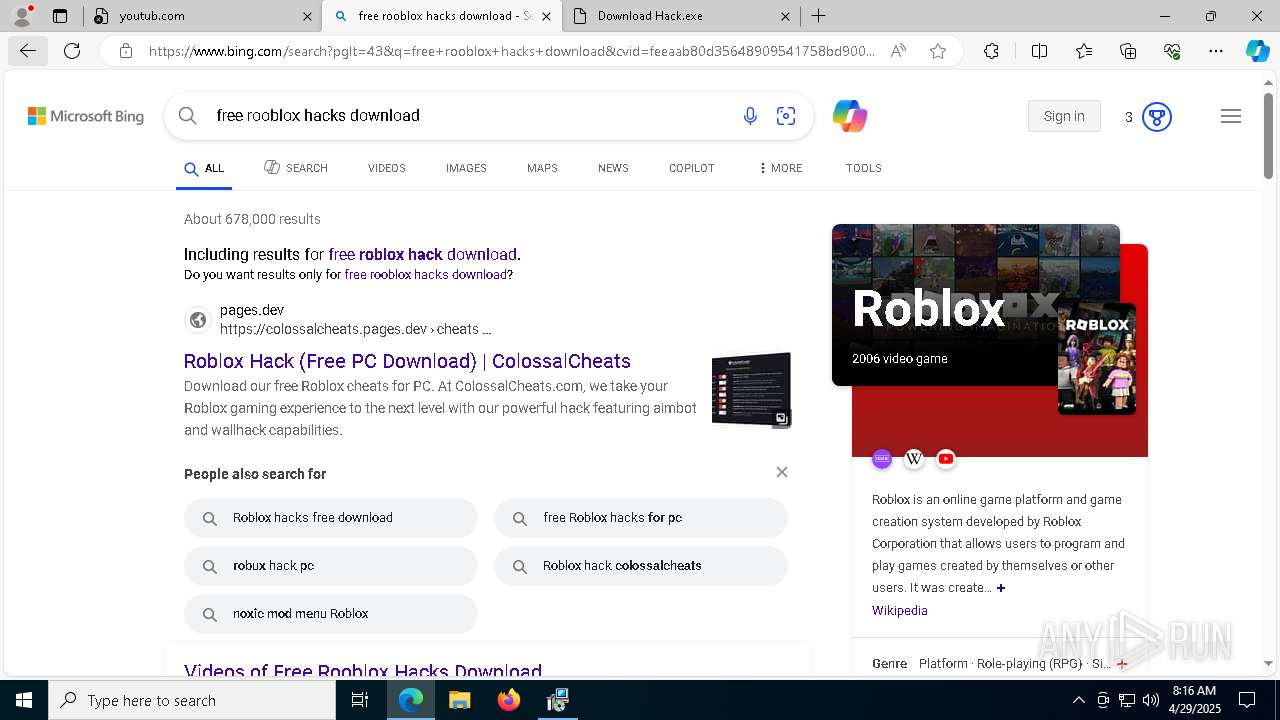Select 'Roblox hack colossalcheats' suggestion

point(640,566)
